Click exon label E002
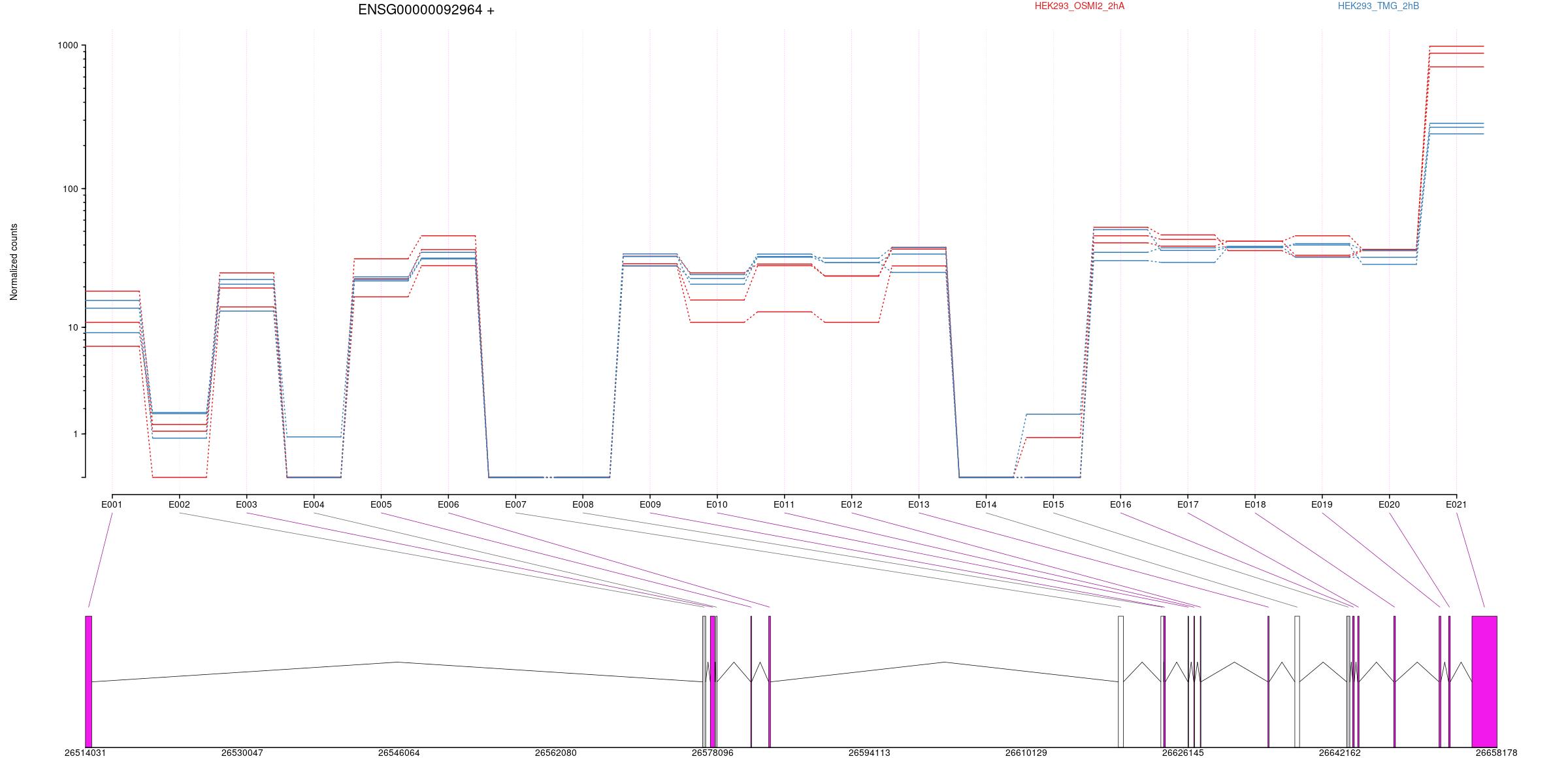 click(179, 504)
